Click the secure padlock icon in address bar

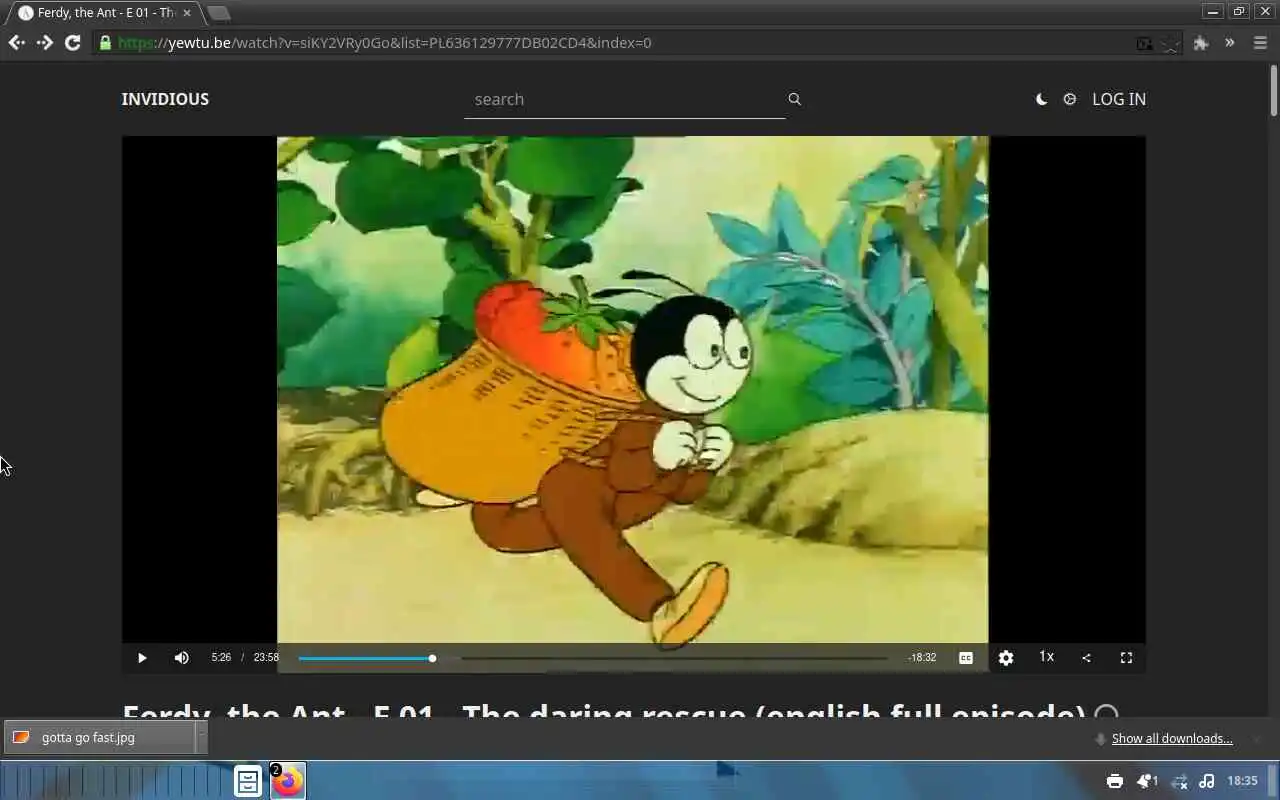click(105, 43)
